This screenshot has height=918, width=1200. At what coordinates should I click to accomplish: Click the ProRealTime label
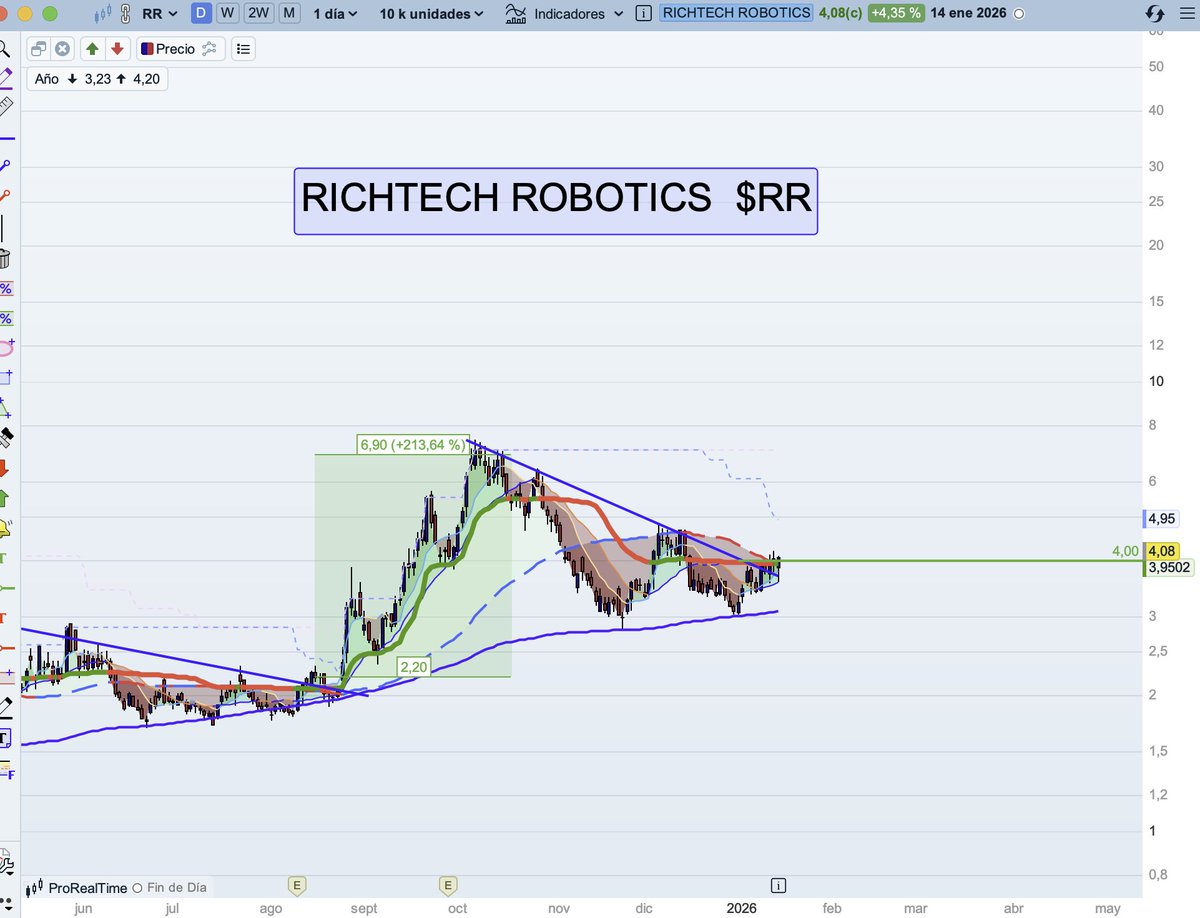click(x=88, y=888)
